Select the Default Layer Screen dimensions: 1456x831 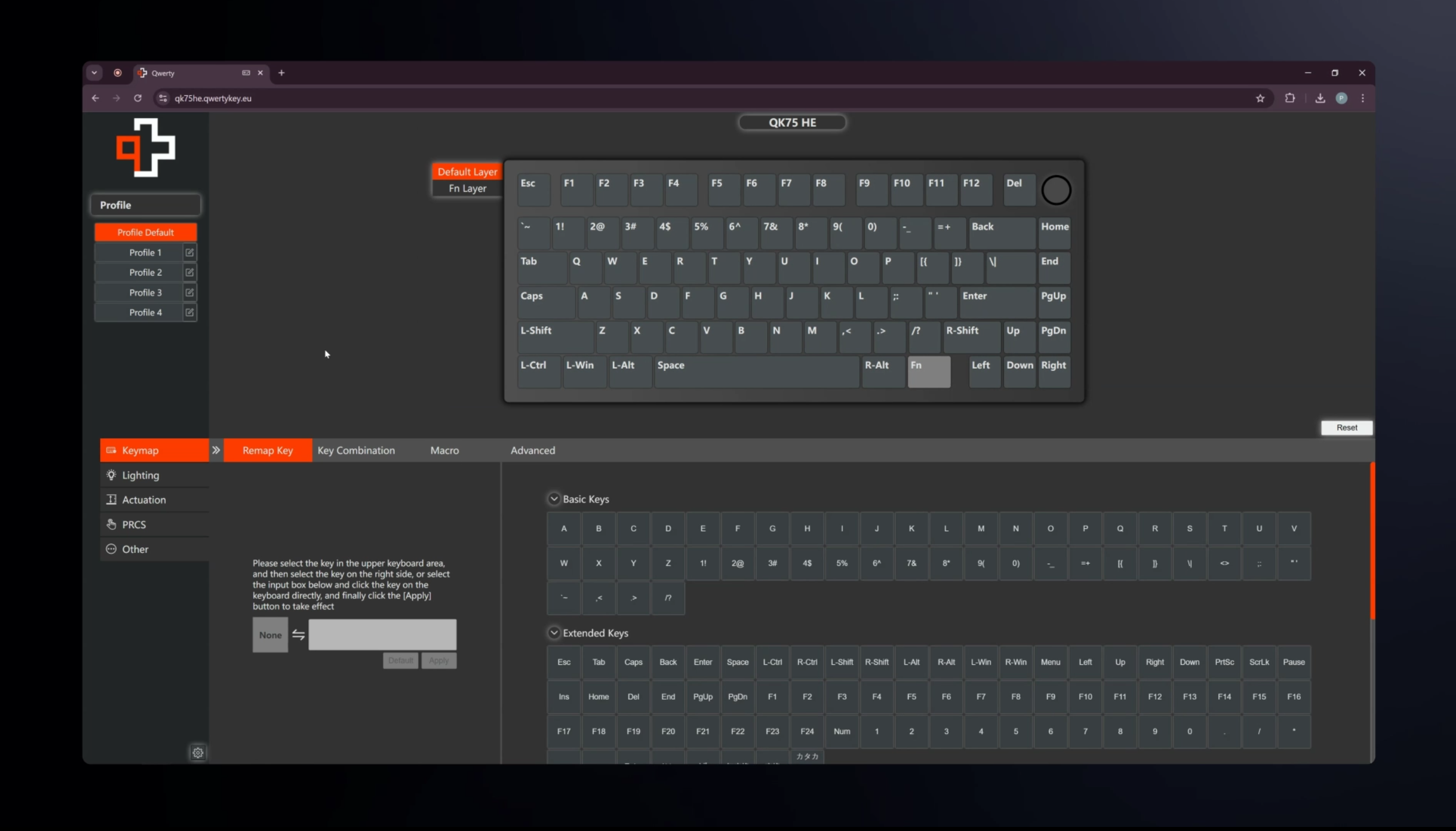point(467,172)
